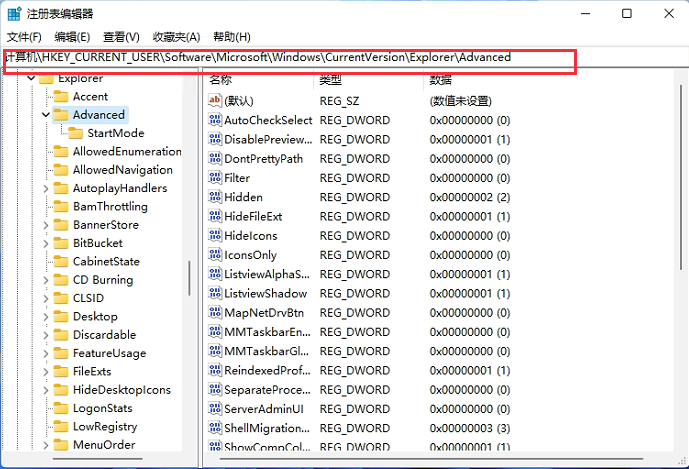Click ShellMigration data 0x00000003 (3)
Screen dimensions: 689x469
coord(470,428)
